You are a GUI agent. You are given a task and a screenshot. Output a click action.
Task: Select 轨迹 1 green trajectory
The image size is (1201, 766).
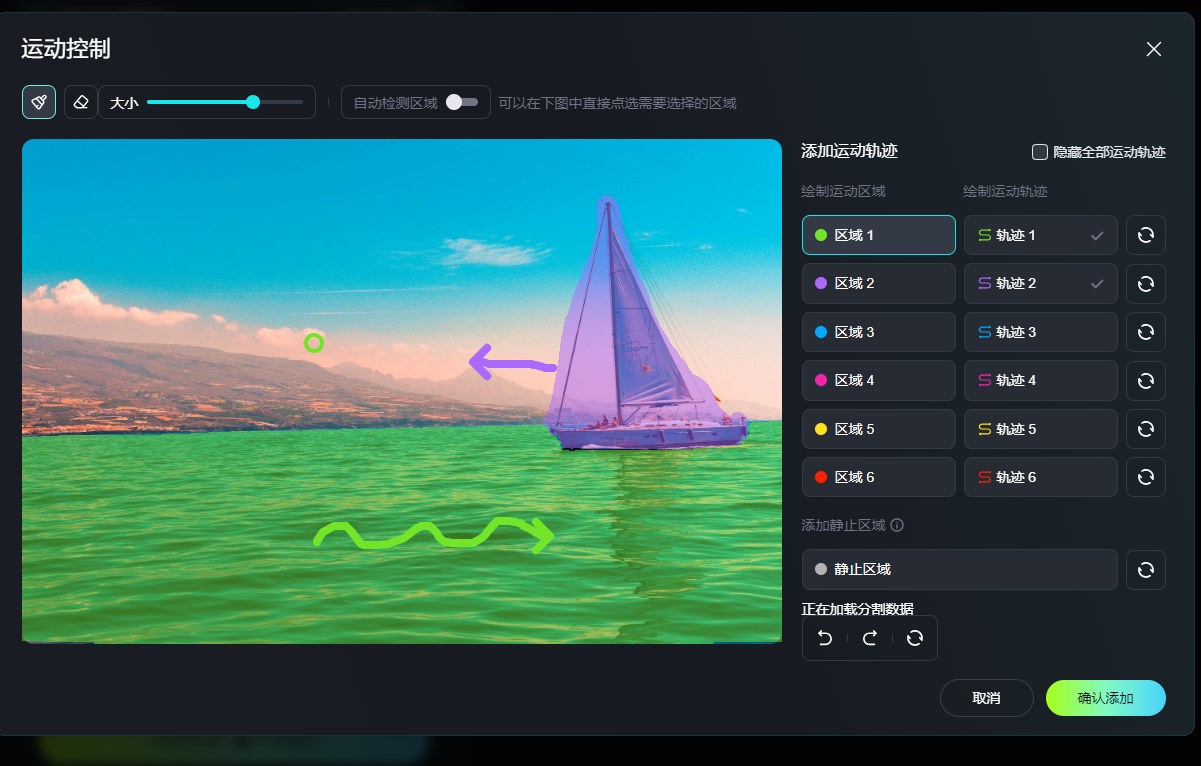click(x=1040, y=235)
